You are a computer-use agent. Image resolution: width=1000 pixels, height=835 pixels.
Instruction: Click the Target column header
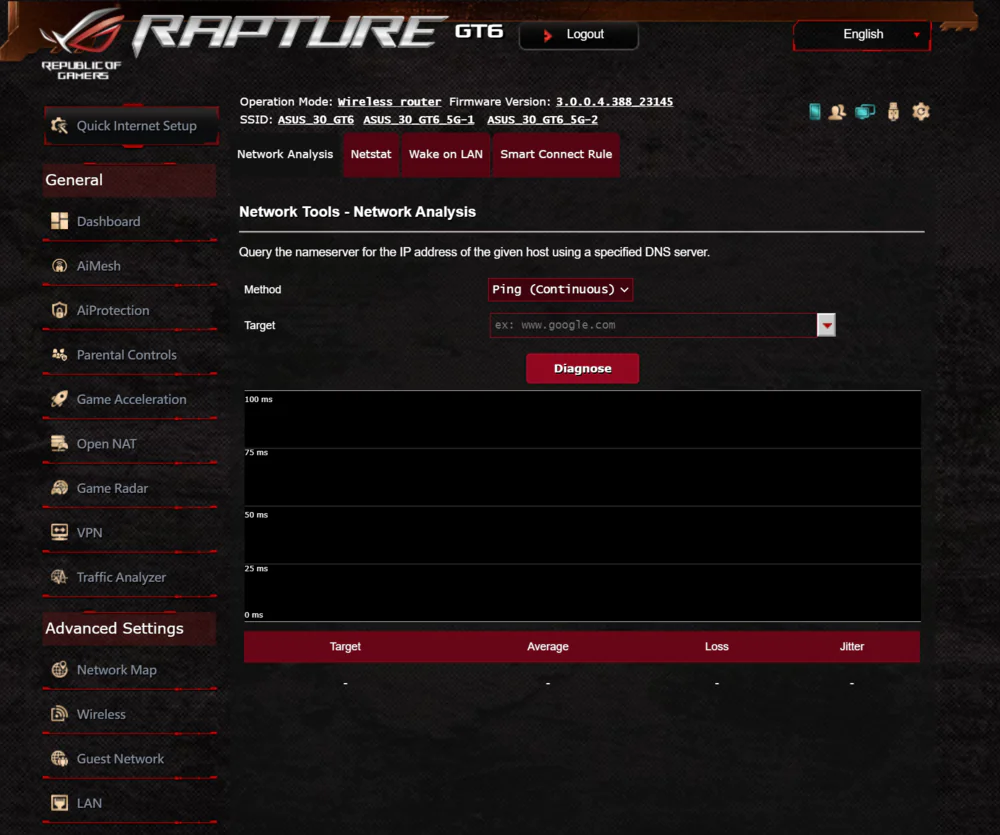click(345, 646)
